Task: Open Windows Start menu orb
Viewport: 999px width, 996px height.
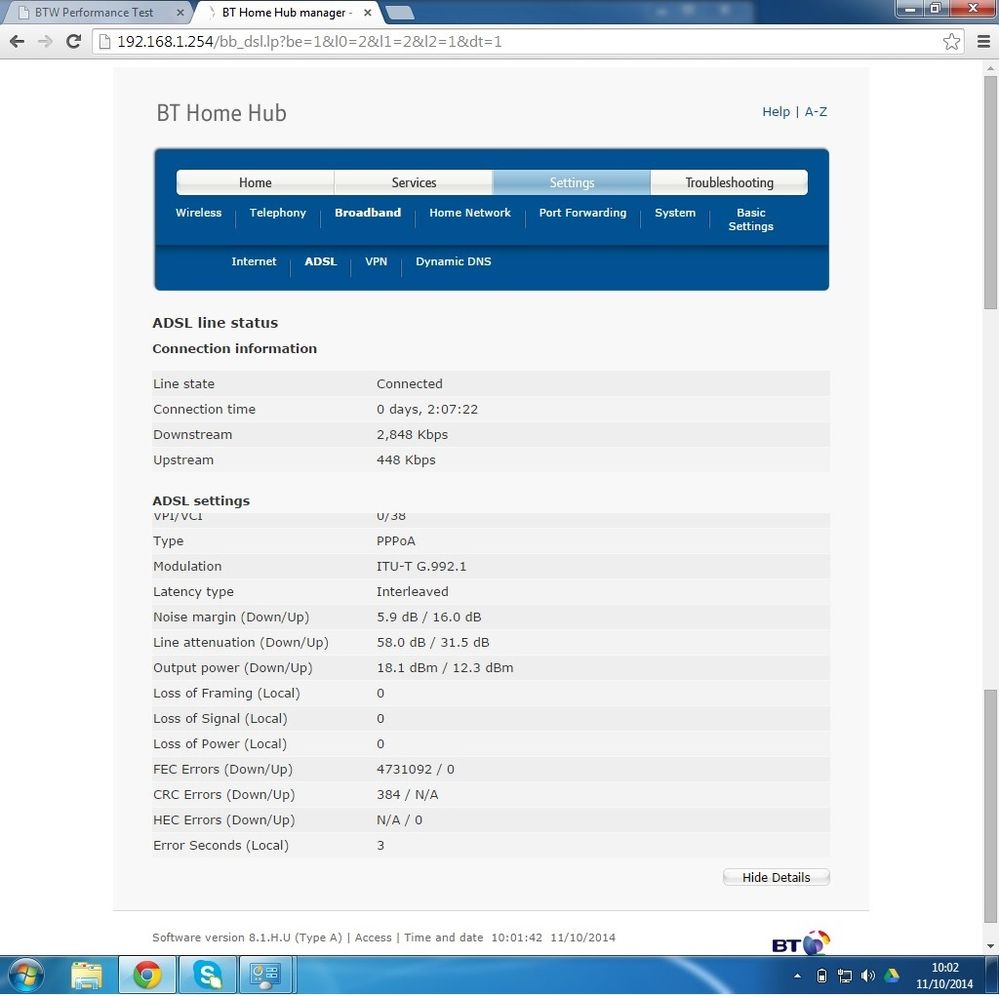Action: 26,975
